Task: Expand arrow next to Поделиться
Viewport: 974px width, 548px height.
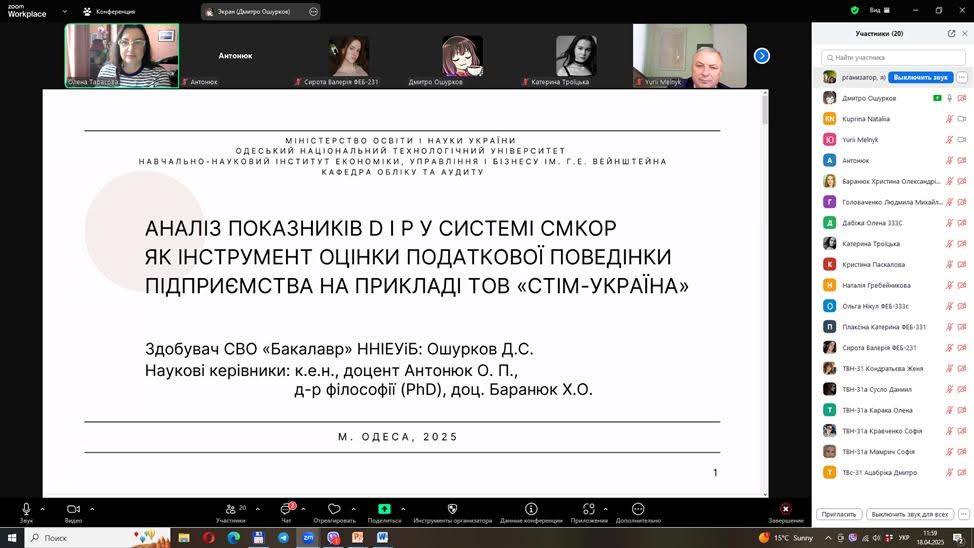Action: (x=403, y=509)
